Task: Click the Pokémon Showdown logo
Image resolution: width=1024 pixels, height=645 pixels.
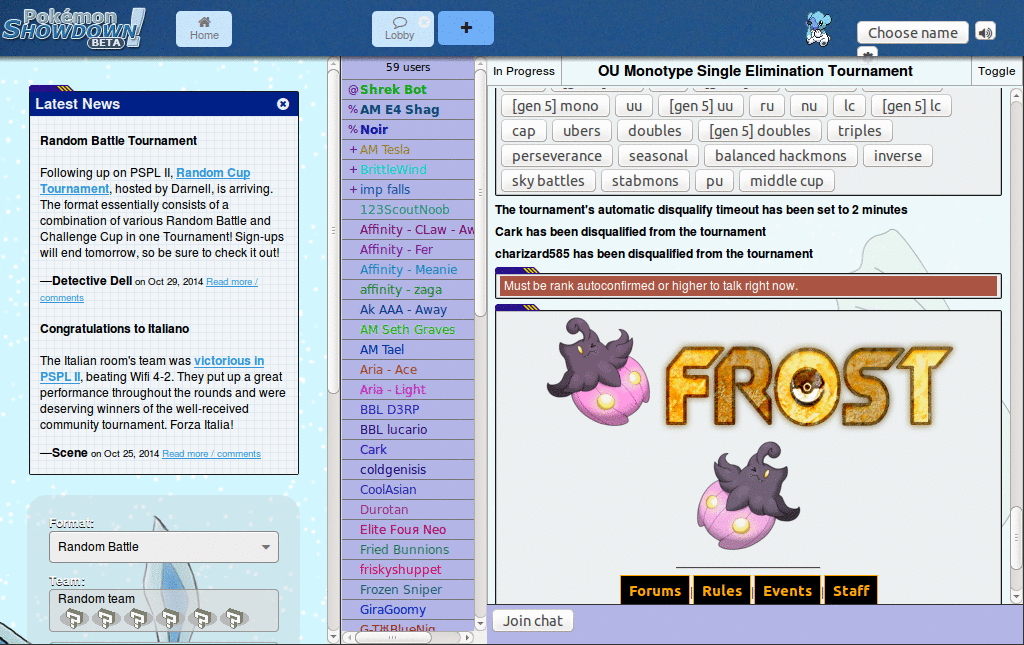Action: point(73,29)
